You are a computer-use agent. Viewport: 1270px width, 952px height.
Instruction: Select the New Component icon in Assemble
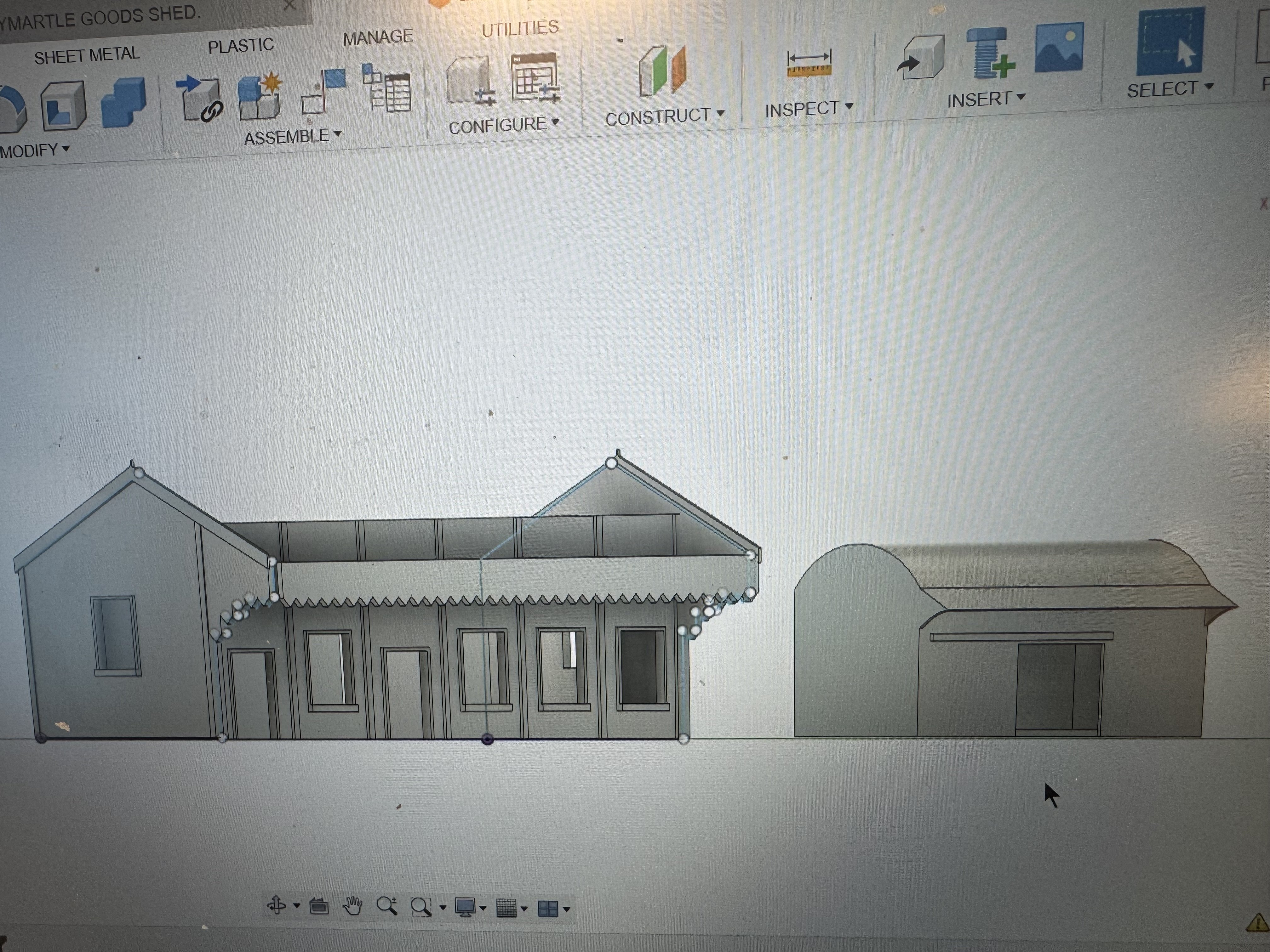coord(260,96)
